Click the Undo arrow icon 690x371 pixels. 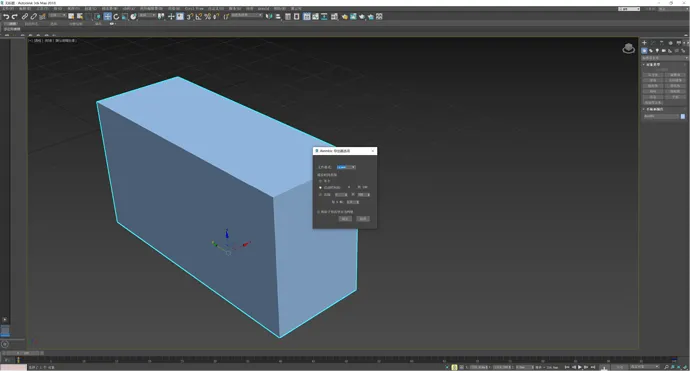(x=6, y=17)
